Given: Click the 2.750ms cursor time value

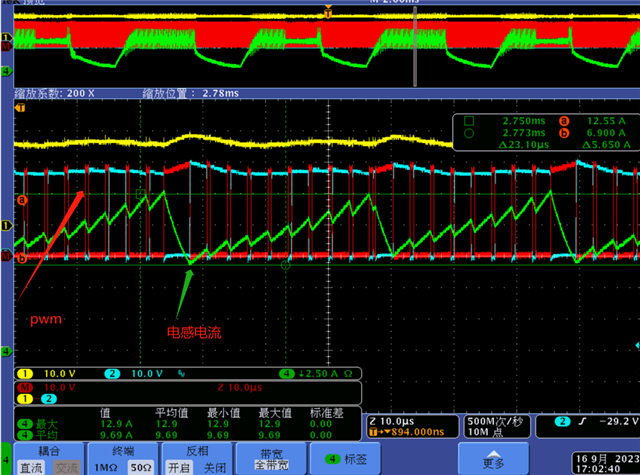Looking at the screenshot, I should 524,121.
